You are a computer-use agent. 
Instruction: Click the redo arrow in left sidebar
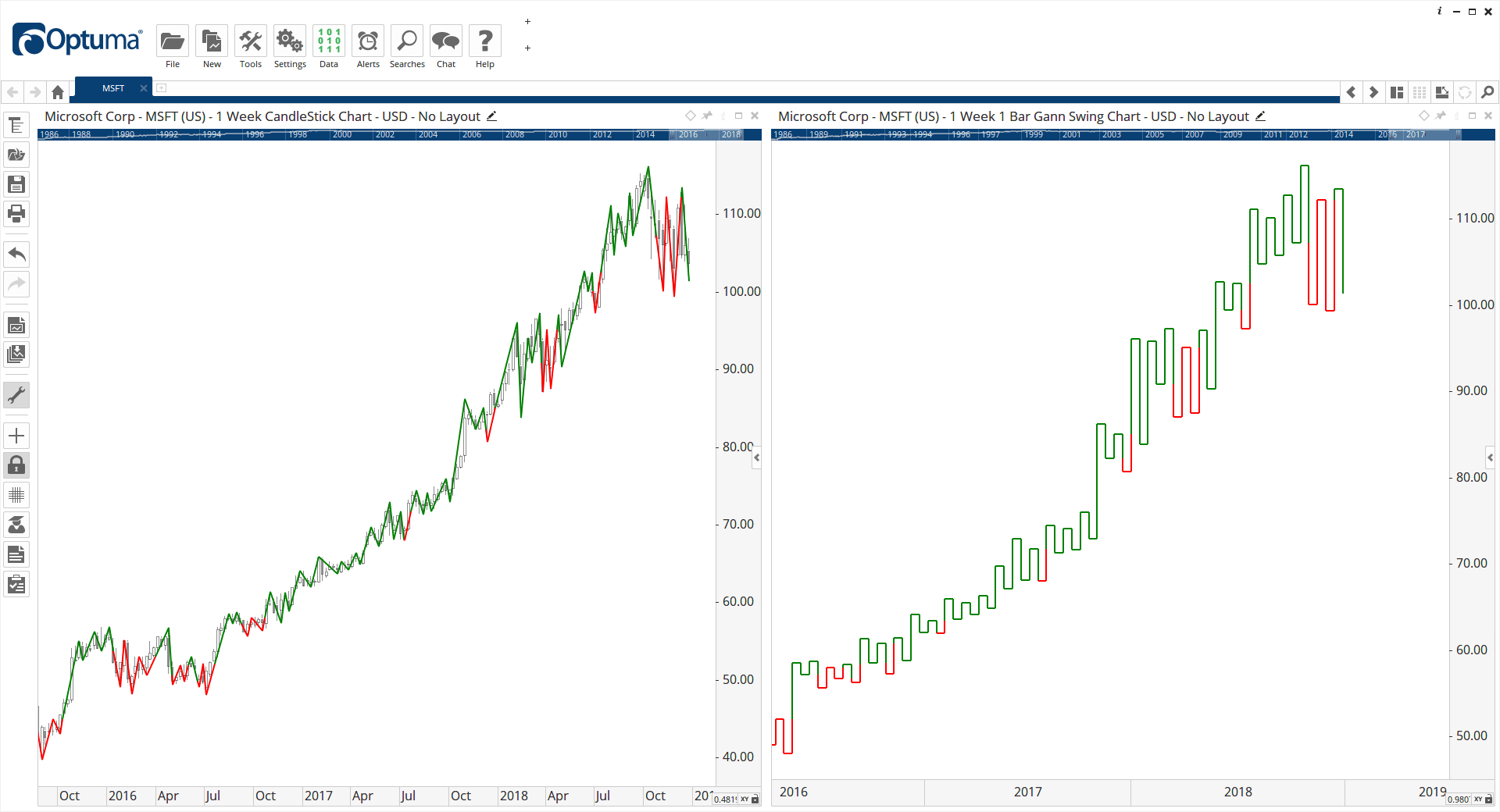[x=16, y=283]
